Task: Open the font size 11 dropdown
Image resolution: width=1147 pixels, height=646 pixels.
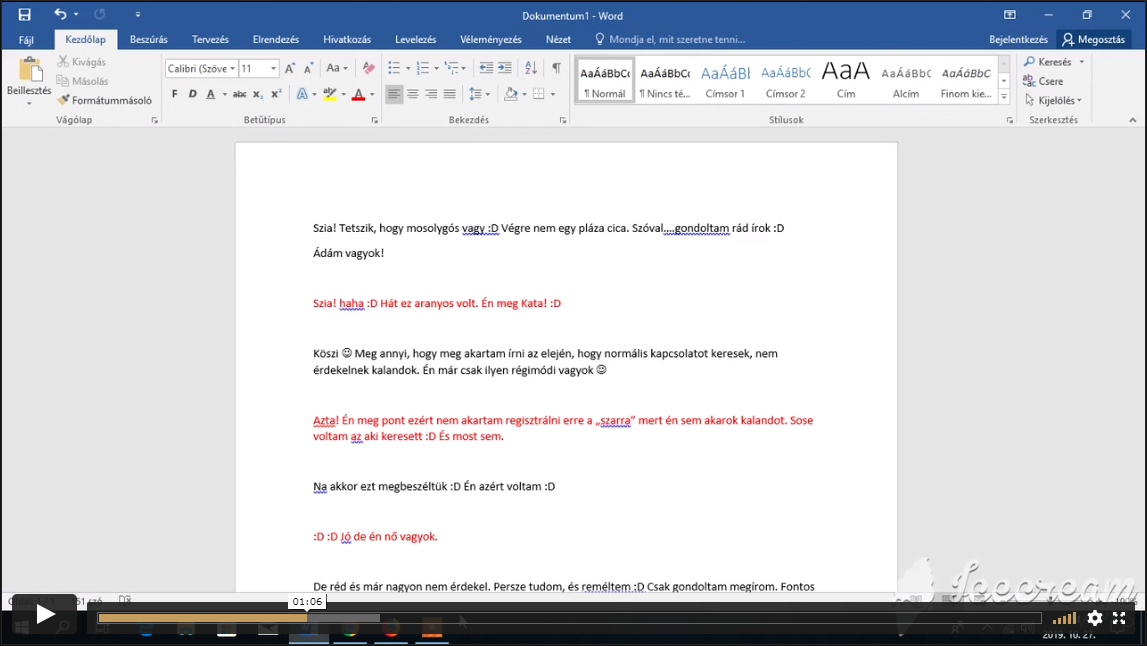Action: tap(274, 69)
